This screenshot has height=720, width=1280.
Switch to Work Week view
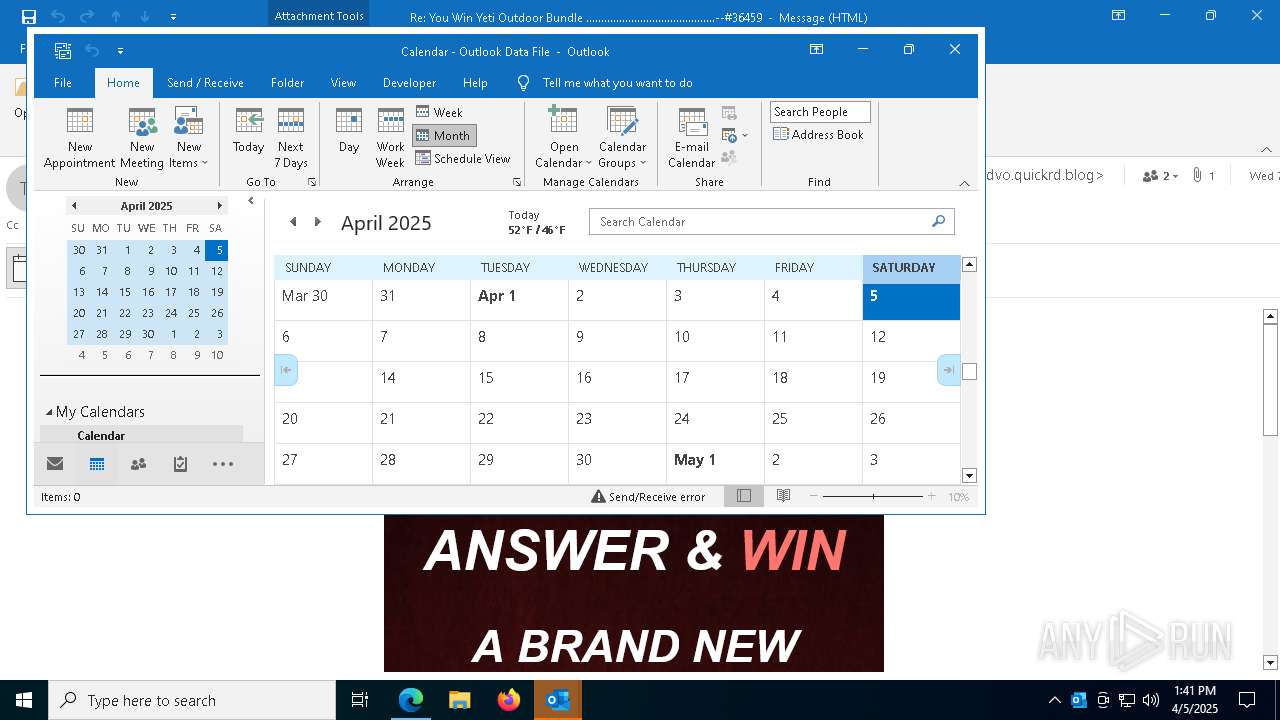pos(390,138)
